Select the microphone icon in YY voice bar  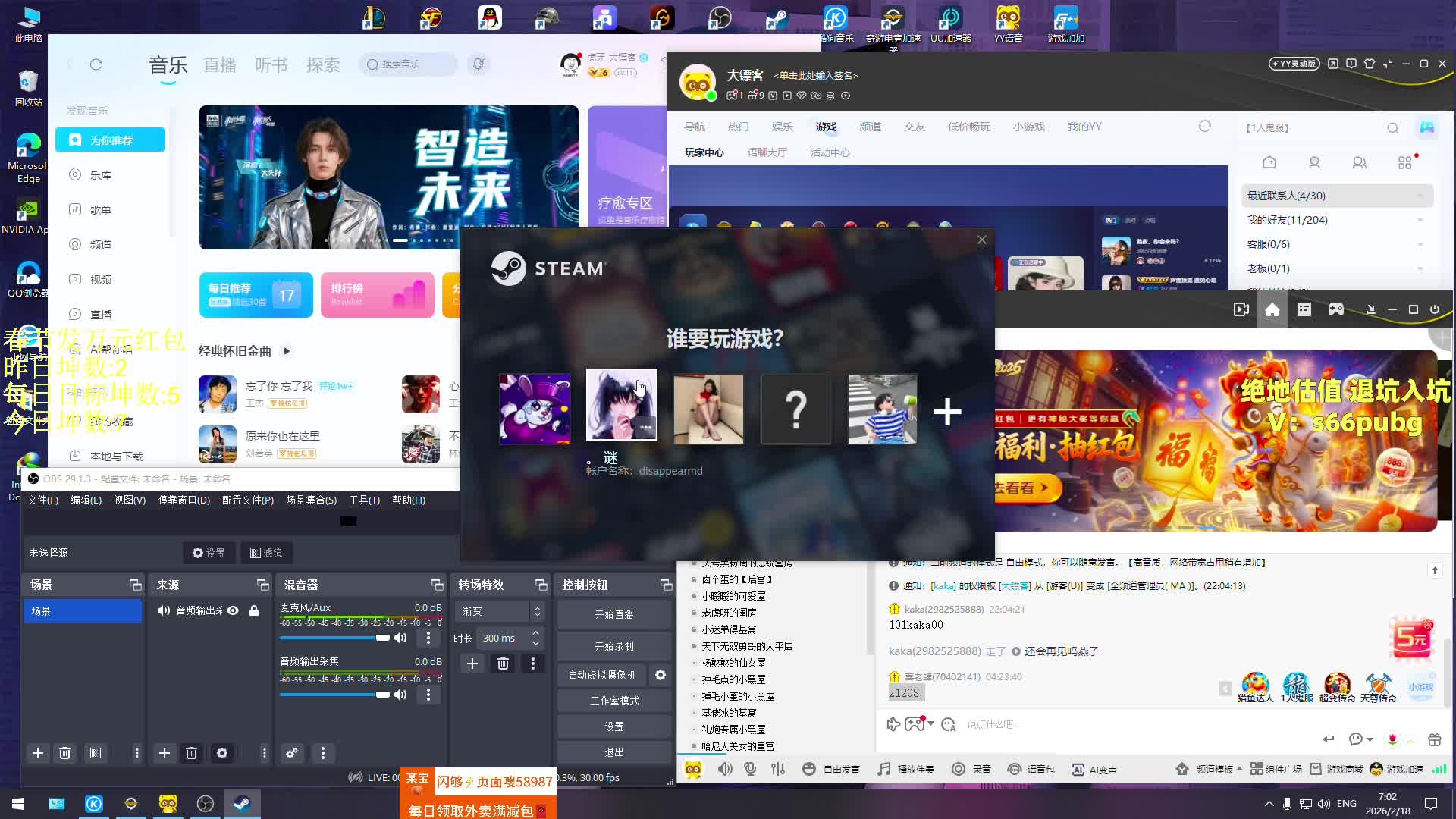tap(749, 769)
